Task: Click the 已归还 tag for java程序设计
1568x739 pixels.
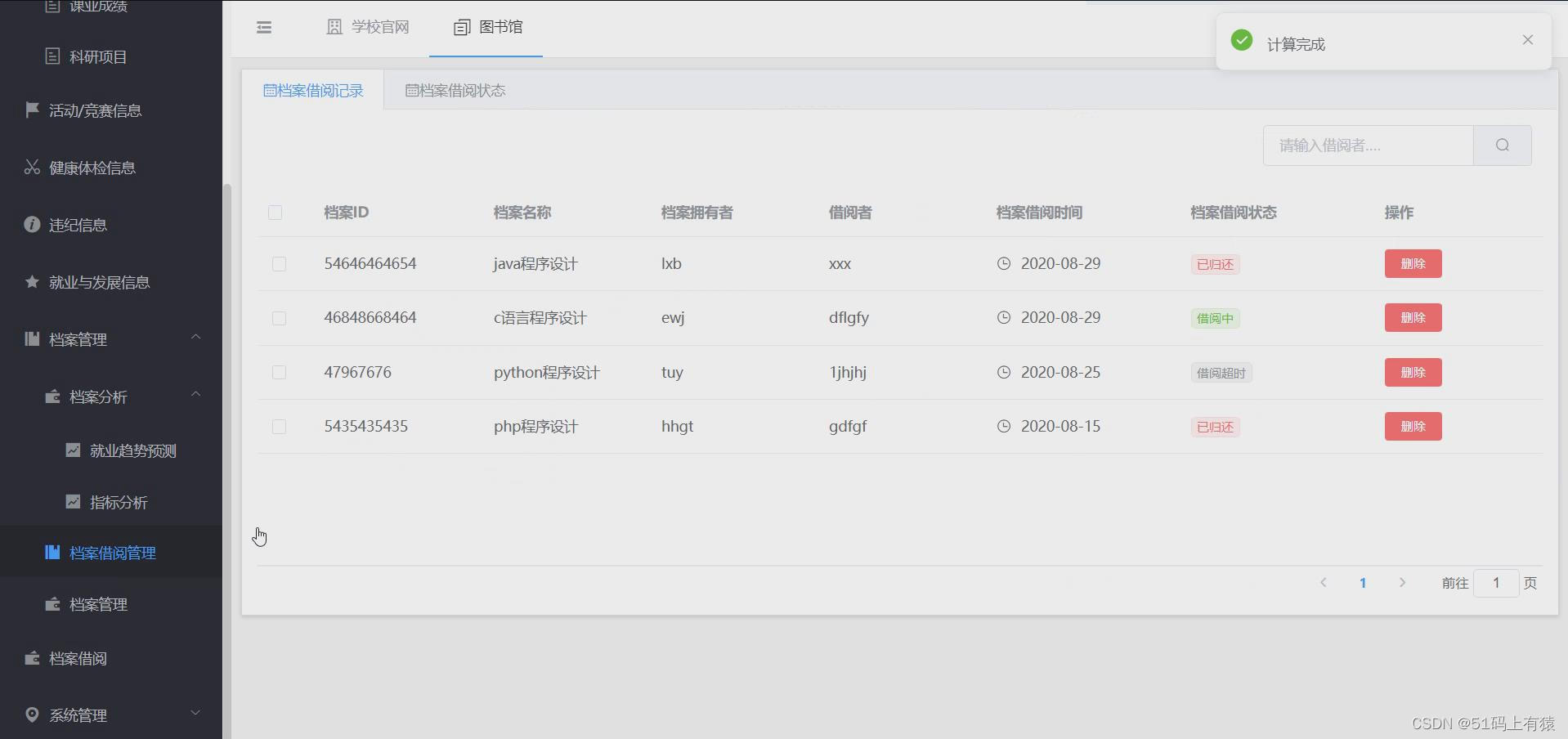Action: coord(1215,264)
